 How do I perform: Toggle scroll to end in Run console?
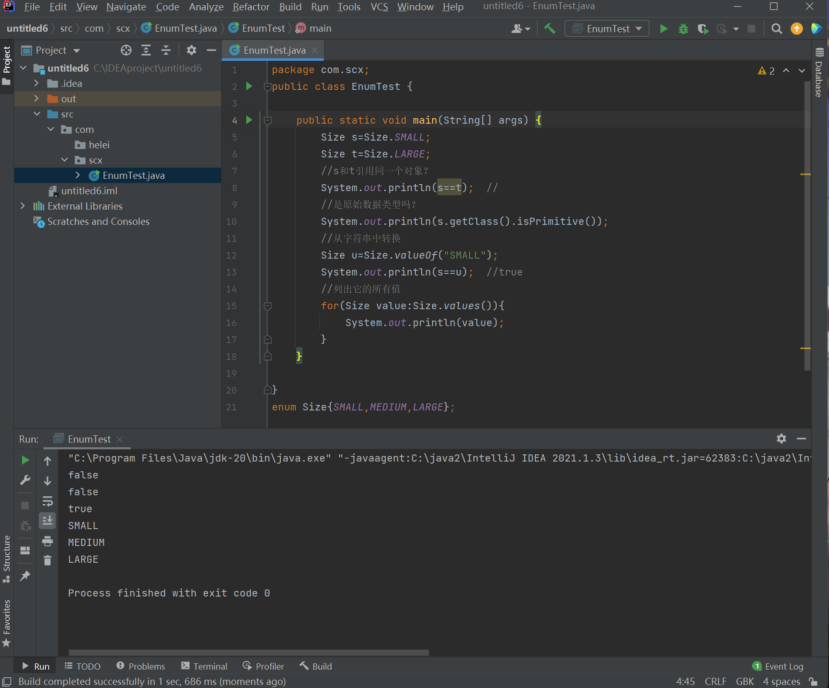point(47,520)
